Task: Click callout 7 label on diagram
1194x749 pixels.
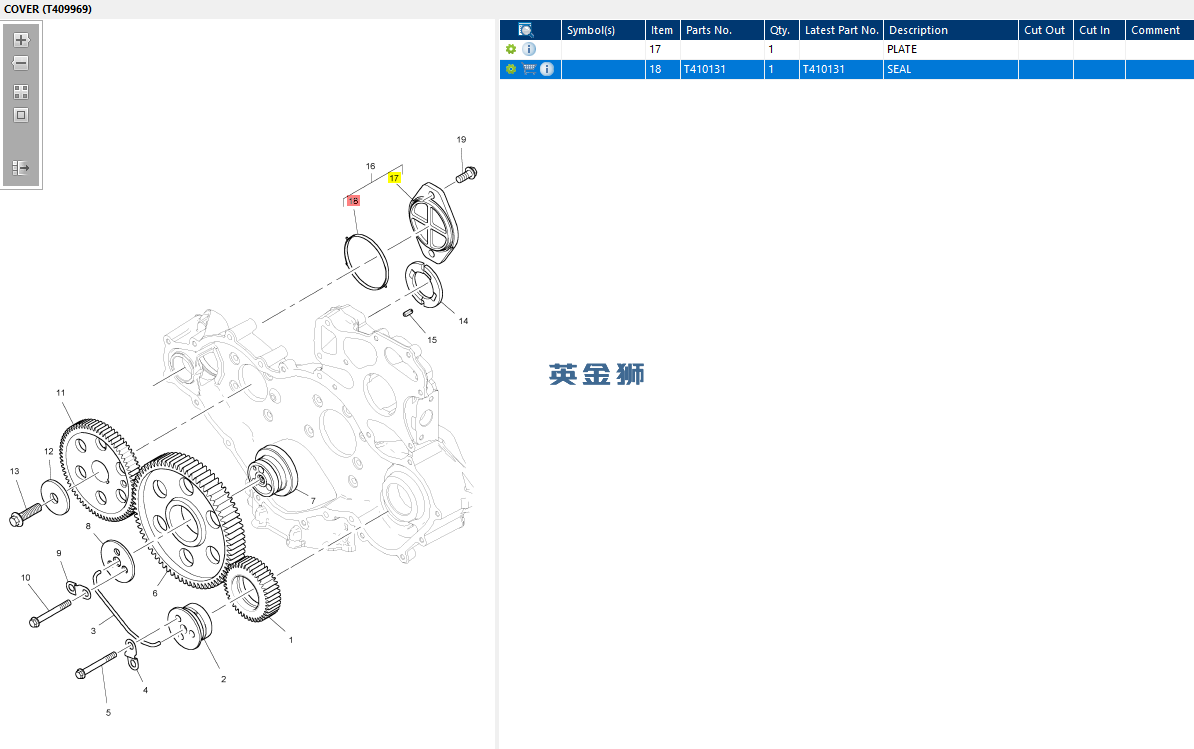Action: [313, 501]
